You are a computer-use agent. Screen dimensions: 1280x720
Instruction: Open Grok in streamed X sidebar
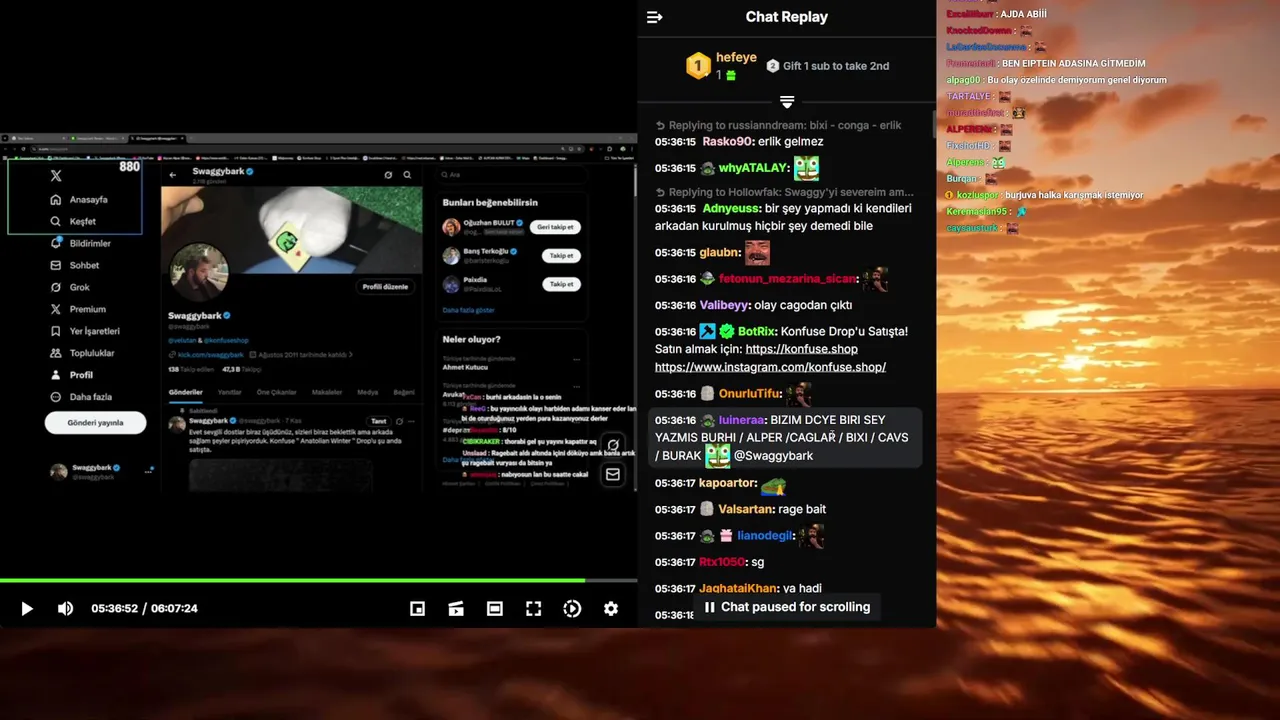pyautogui.click(x=70, y=287)
